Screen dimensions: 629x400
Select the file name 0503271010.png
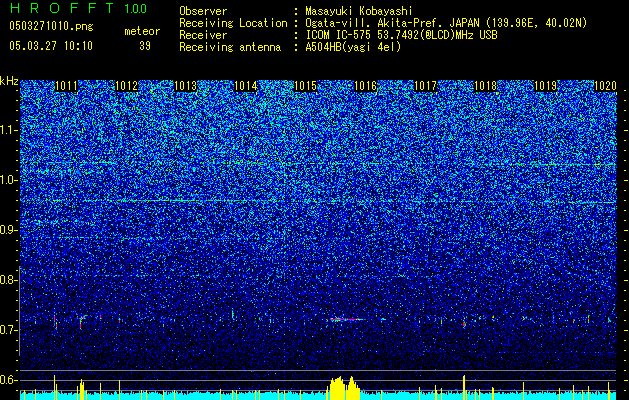(51, 26)
